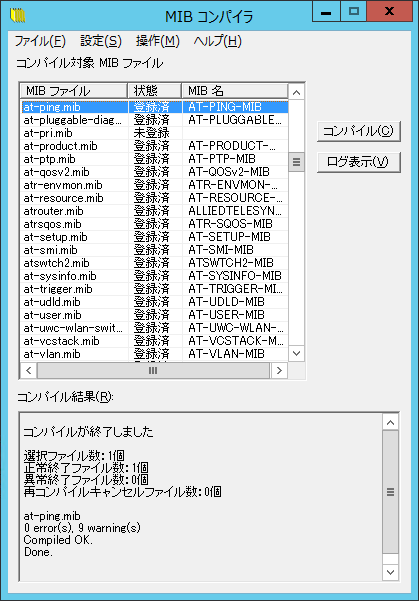This screenshot has height=601, width=419.
Task: Click the file list scroll up arrow
Action: [296, 92]
